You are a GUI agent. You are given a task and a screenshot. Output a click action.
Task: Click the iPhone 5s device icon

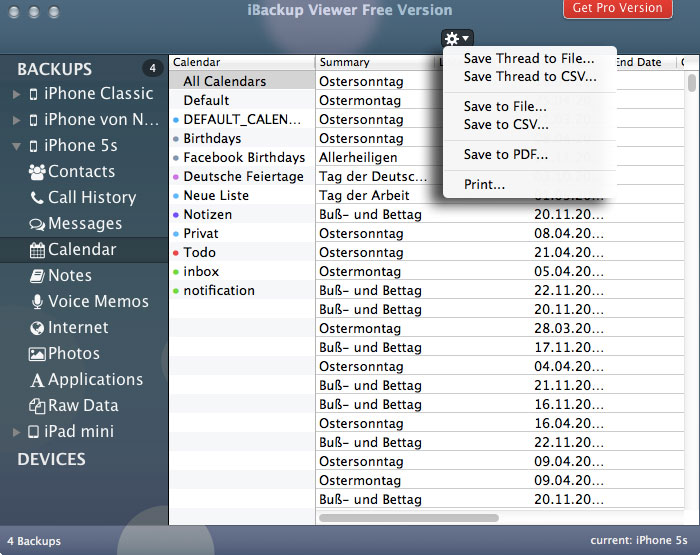coord(33,146)
